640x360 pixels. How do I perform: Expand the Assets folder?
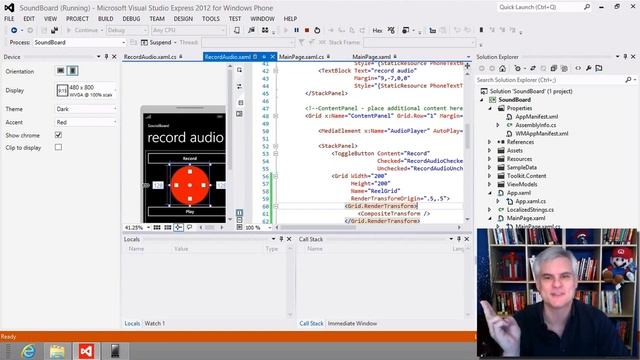pos(489,151)
